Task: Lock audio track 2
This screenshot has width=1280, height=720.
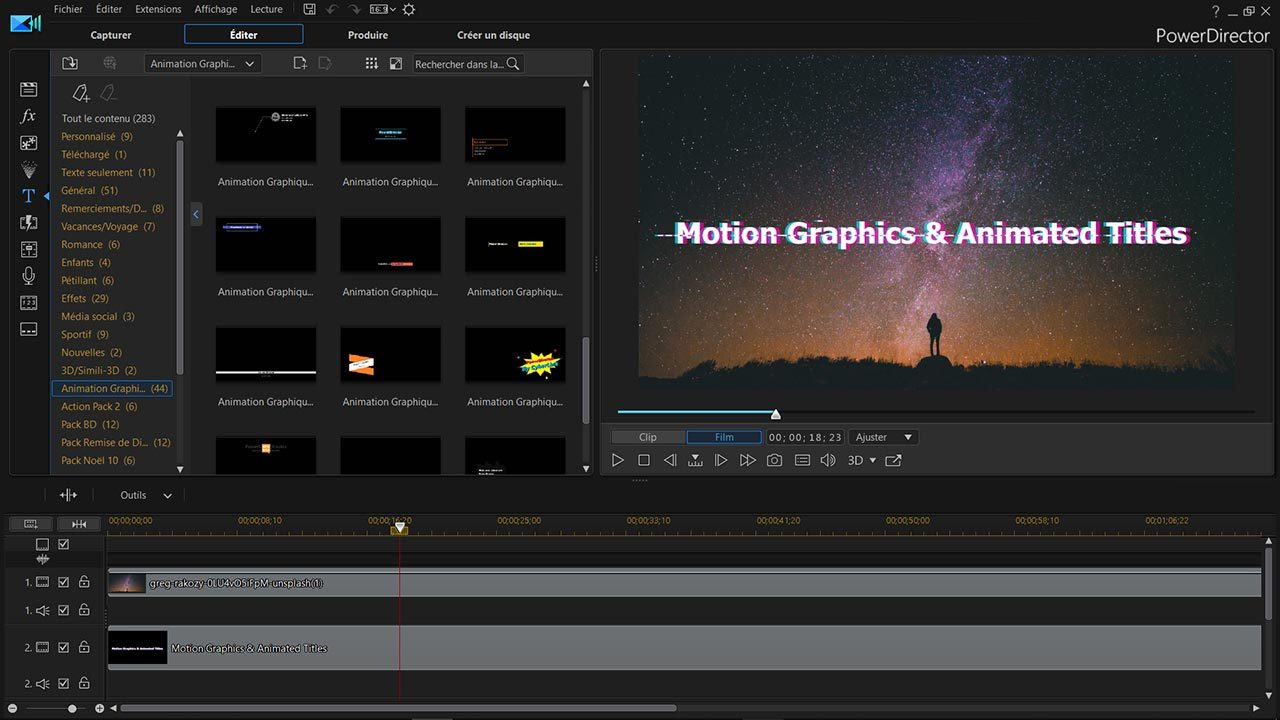Action: (x=84, y=684)
